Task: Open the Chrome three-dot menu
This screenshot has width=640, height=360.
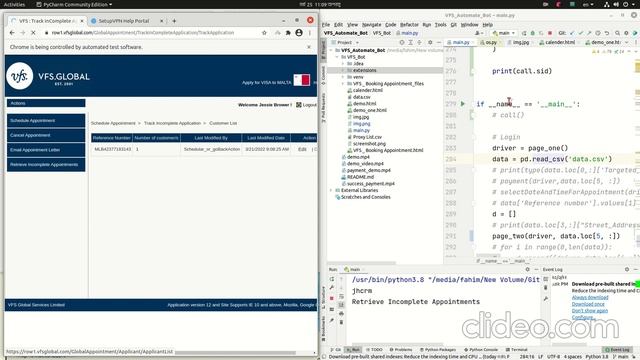Action: click(310, 33)
